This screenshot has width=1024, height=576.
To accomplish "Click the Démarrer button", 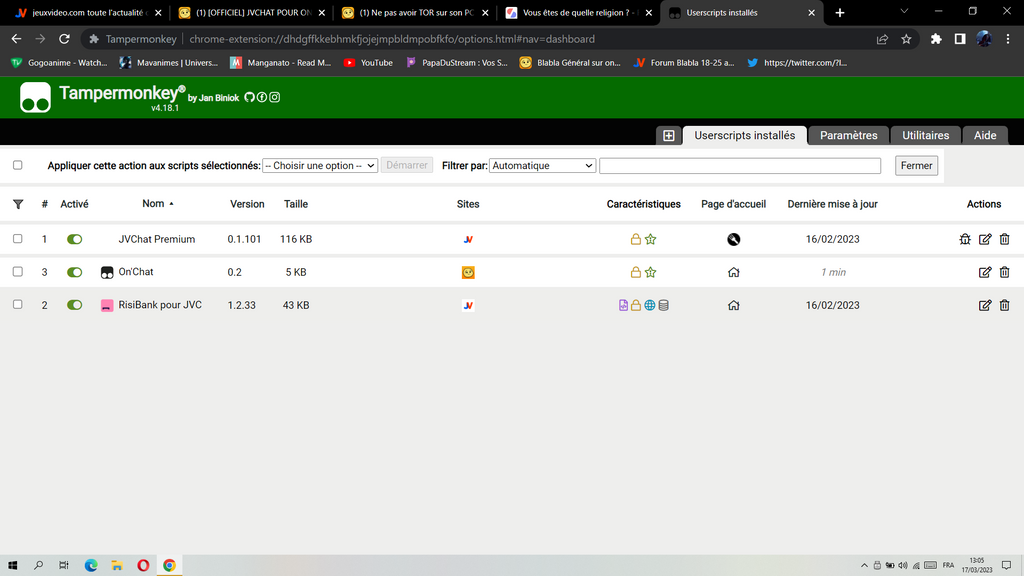I will tap(406, 166).
